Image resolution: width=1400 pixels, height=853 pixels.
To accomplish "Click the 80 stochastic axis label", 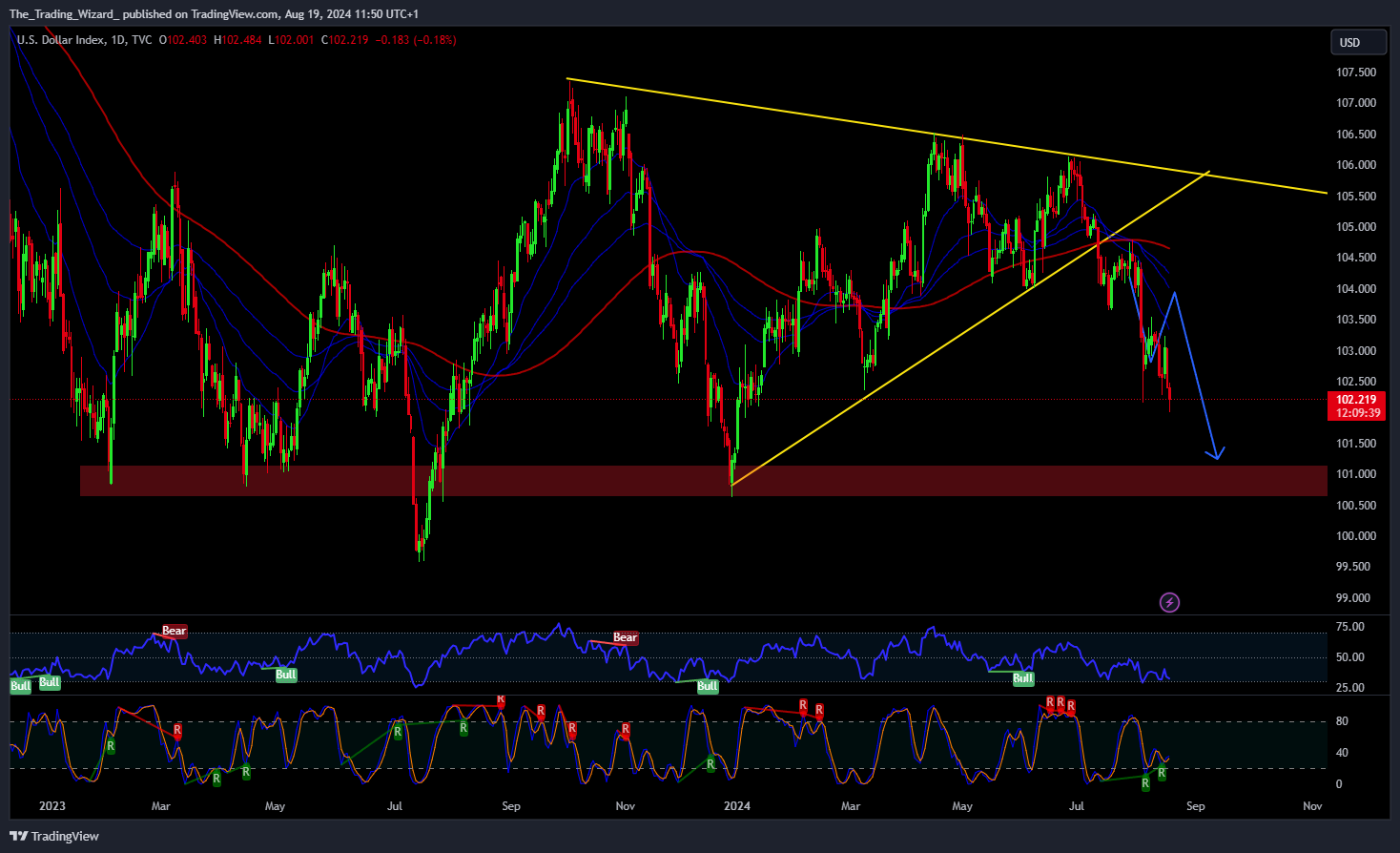I will coord(1342,721).
